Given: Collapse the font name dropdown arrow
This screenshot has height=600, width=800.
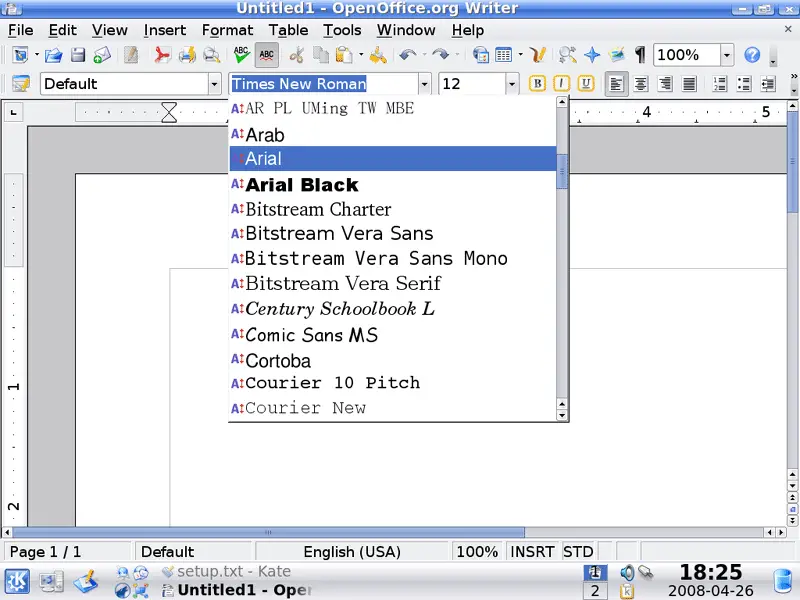Looking at the screenshot, I should point(424,84).
